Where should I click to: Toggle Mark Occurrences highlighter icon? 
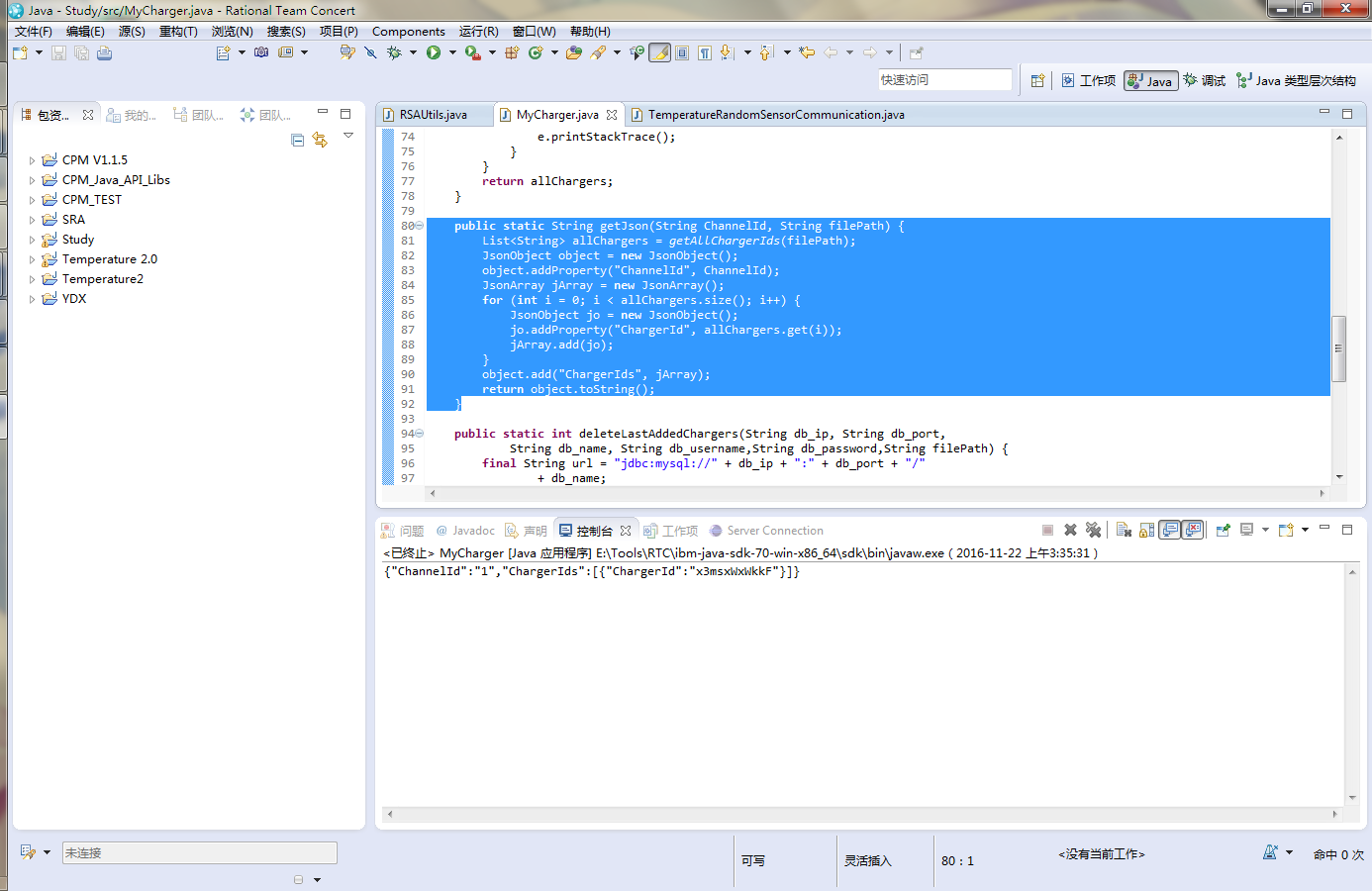point(659,52)
